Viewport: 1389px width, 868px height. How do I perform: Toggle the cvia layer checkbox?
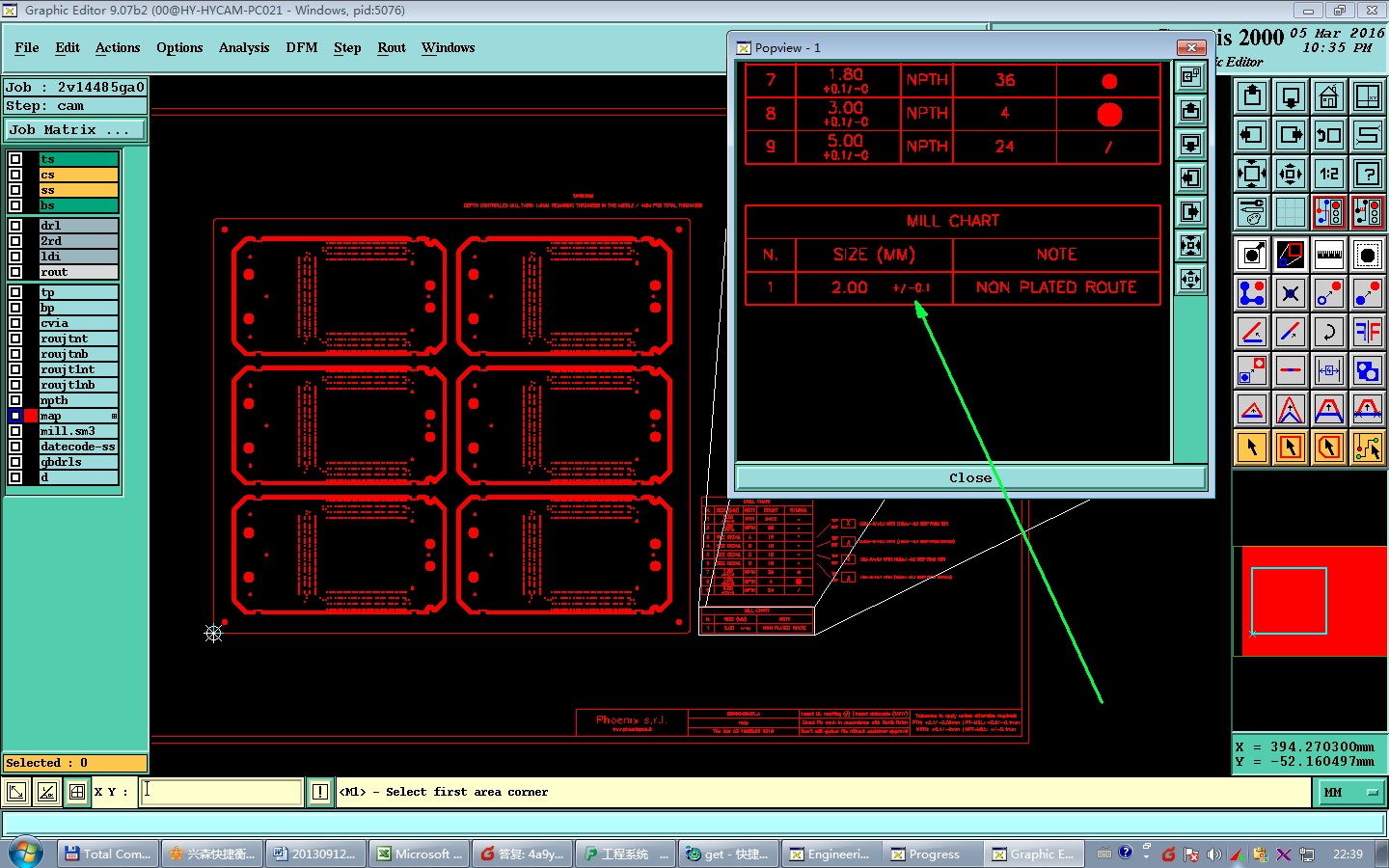pos(15,323)
